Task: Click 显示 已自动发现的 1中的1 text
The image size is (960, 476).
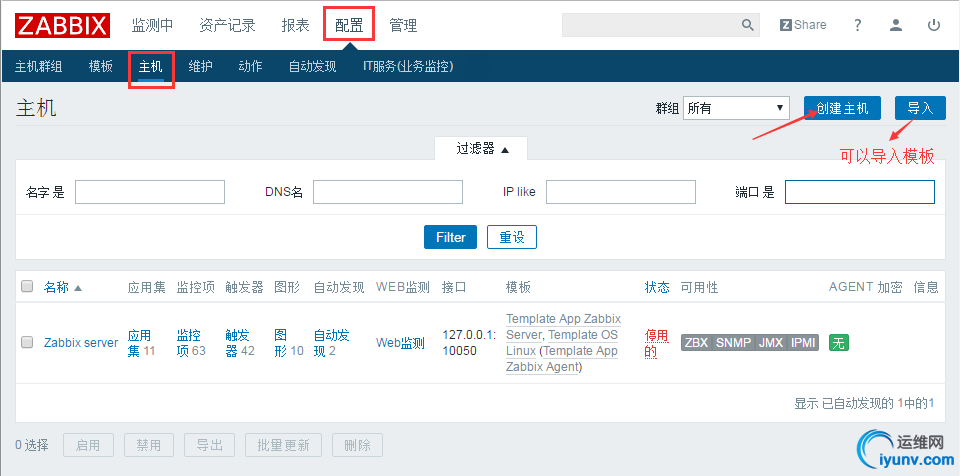Action: pos(864,403)
